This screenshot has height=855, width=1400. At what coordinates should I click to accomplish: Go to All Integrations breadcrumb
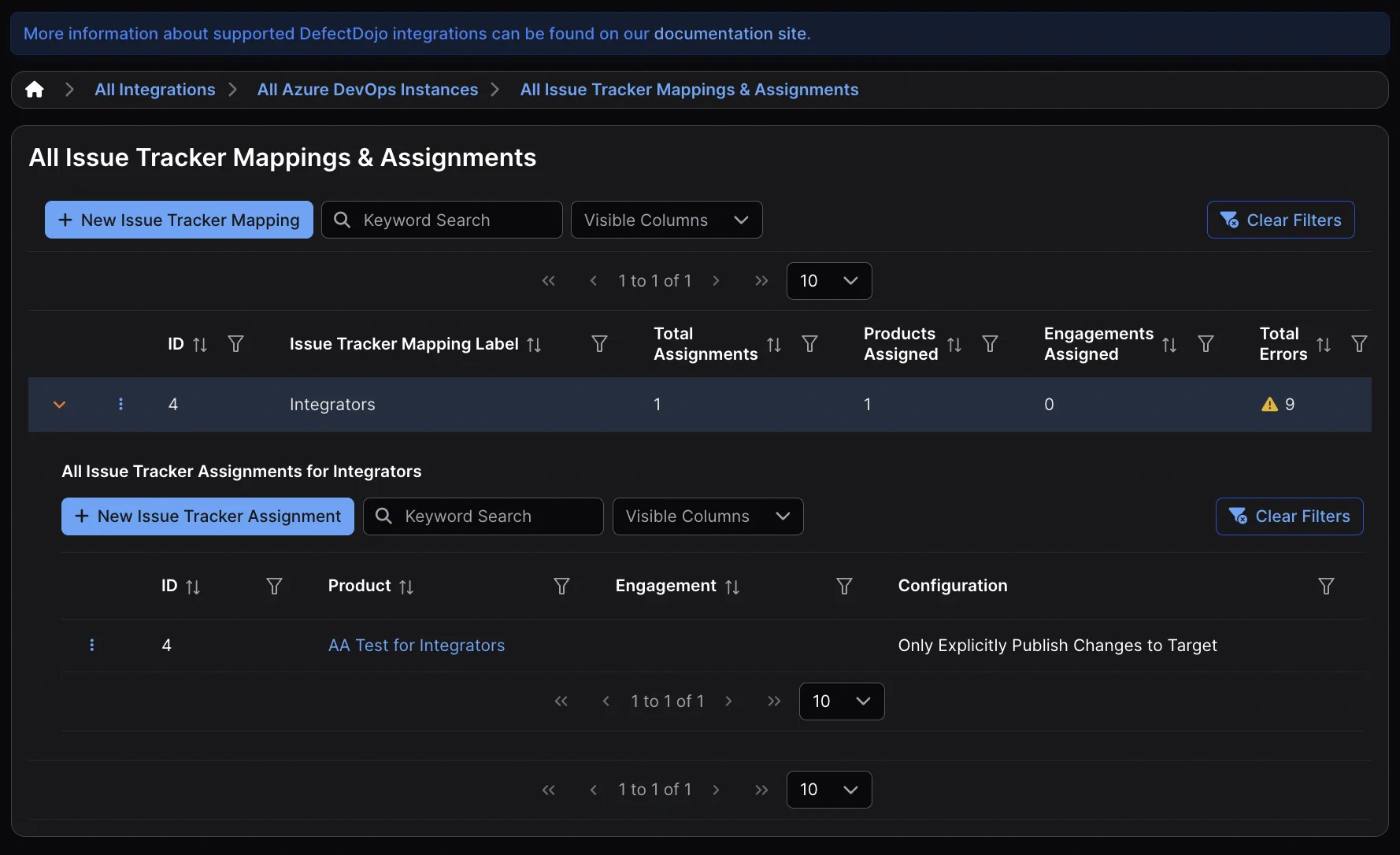point(154,90)
